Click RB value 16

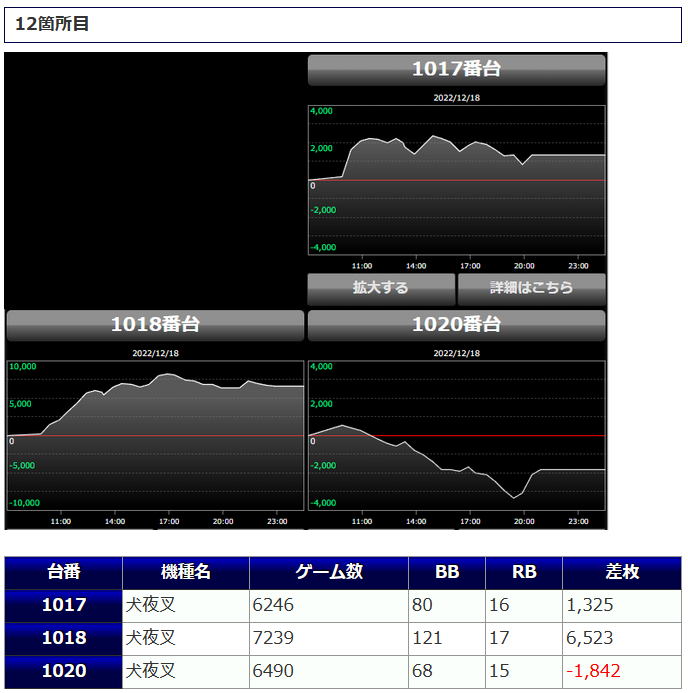pos(499,605)
